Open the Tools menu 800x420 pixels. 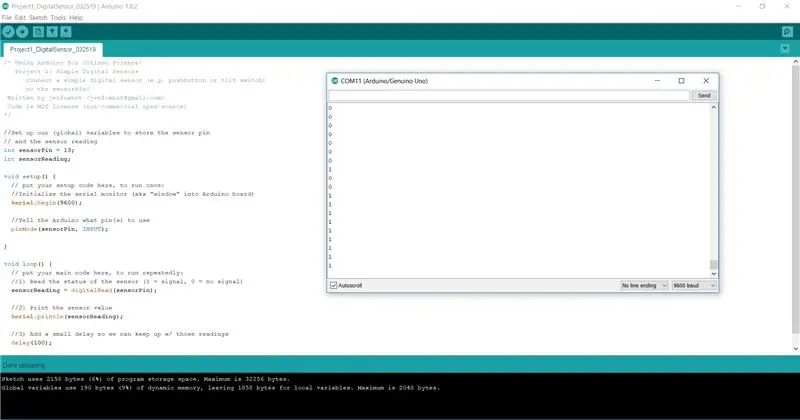pos(58,17)
